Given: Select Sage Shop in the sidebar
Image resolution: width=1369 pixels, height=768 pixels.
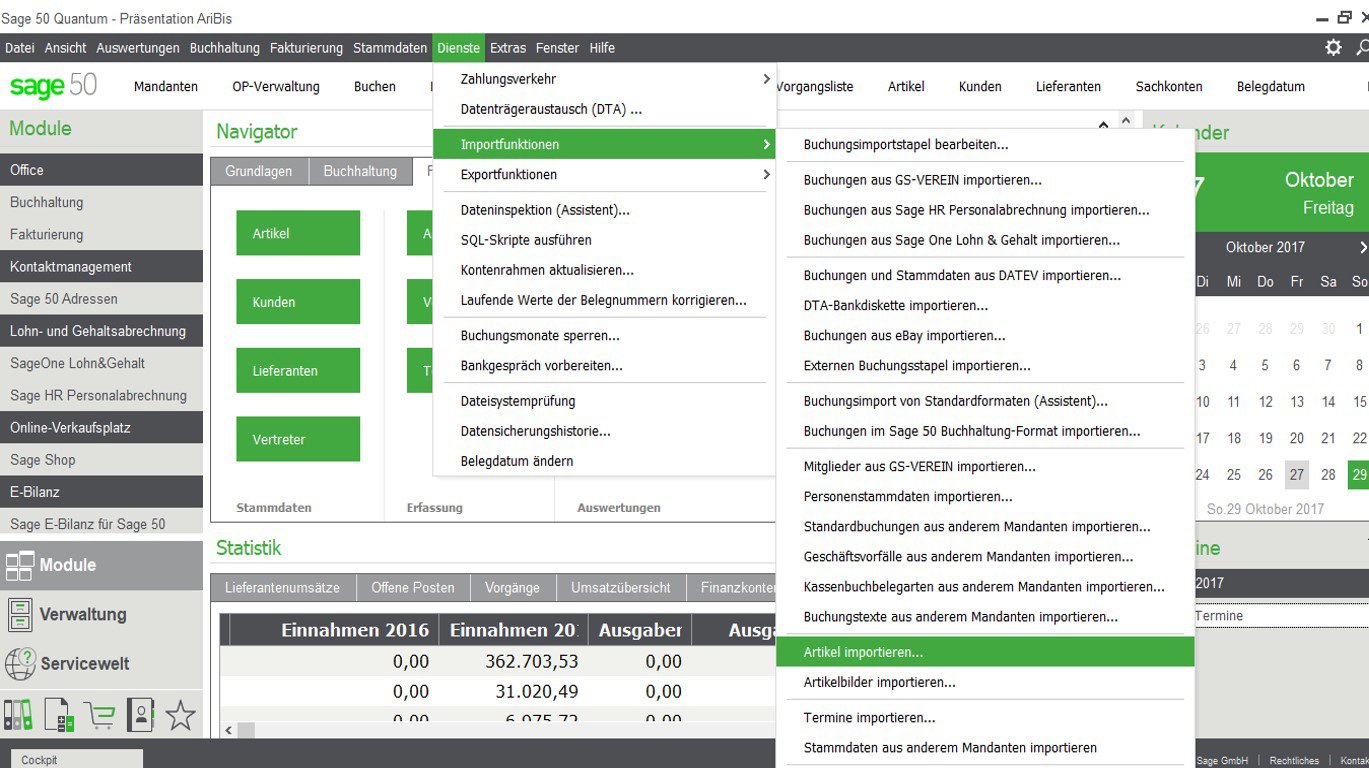Looking at the screenshot, I should click(102, 460).
